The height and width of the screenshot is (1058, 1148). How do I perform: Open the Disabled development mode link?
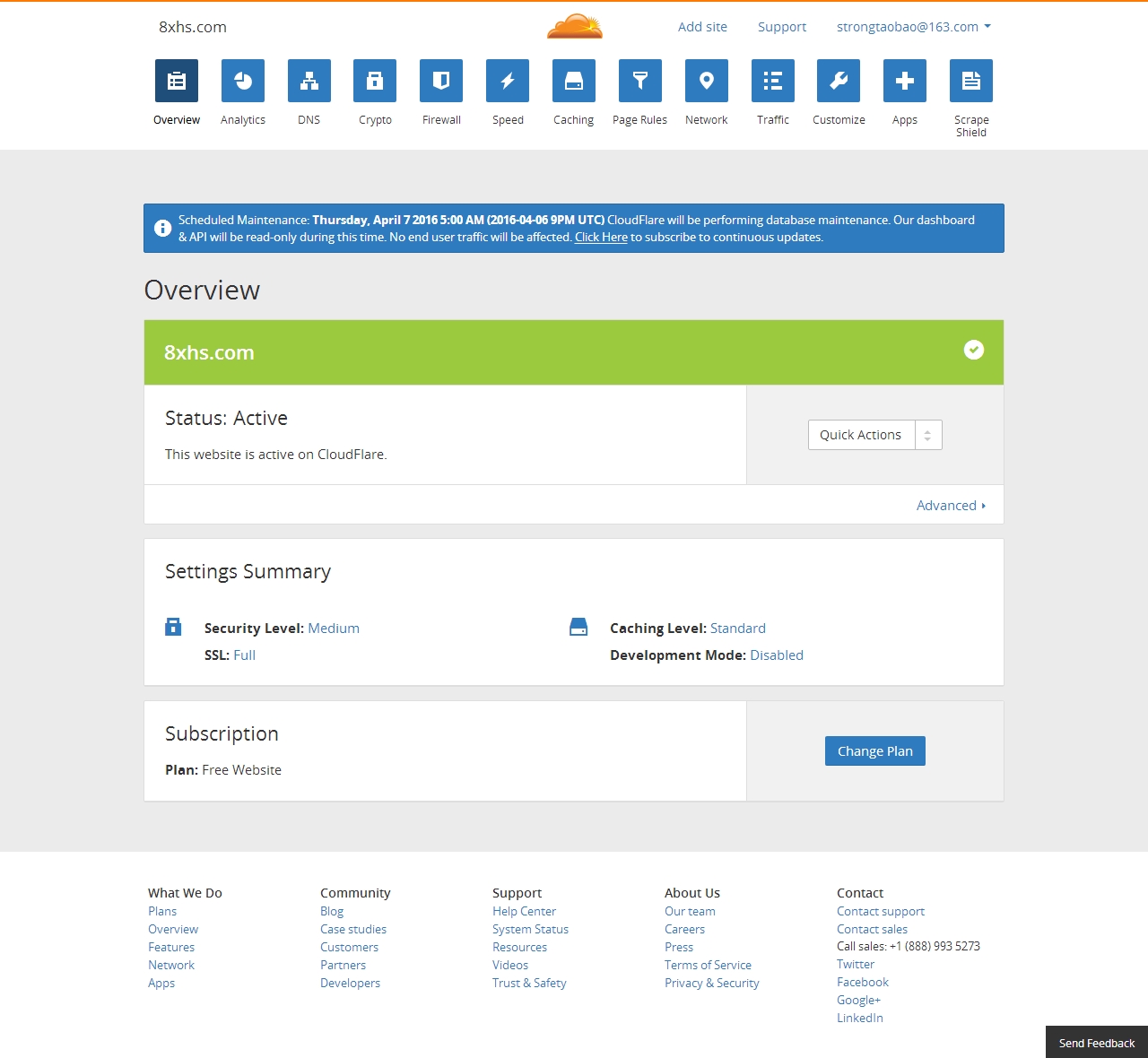tap(777, 655)
